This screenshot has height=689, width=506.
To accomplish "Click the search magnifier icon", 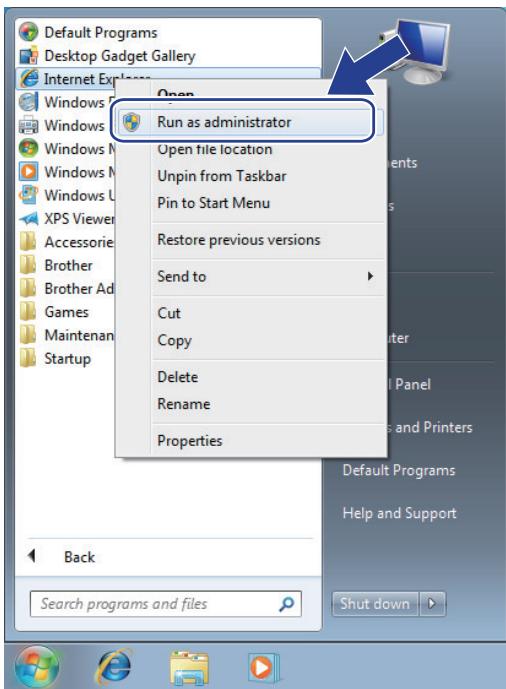I will coord(286,604).
